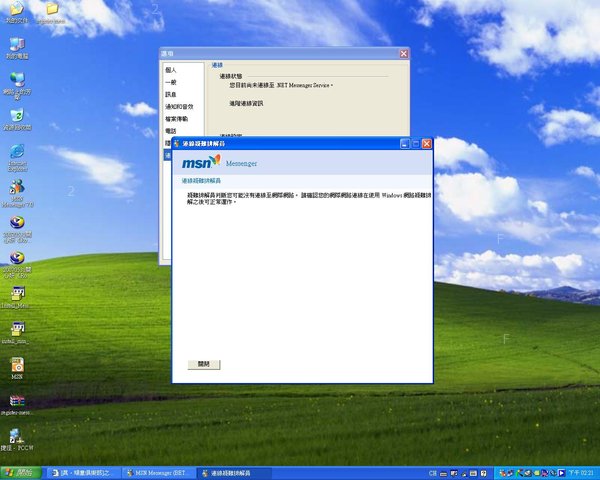
Task: Open the 開始 Start menu
Action: tap(21, 473)
